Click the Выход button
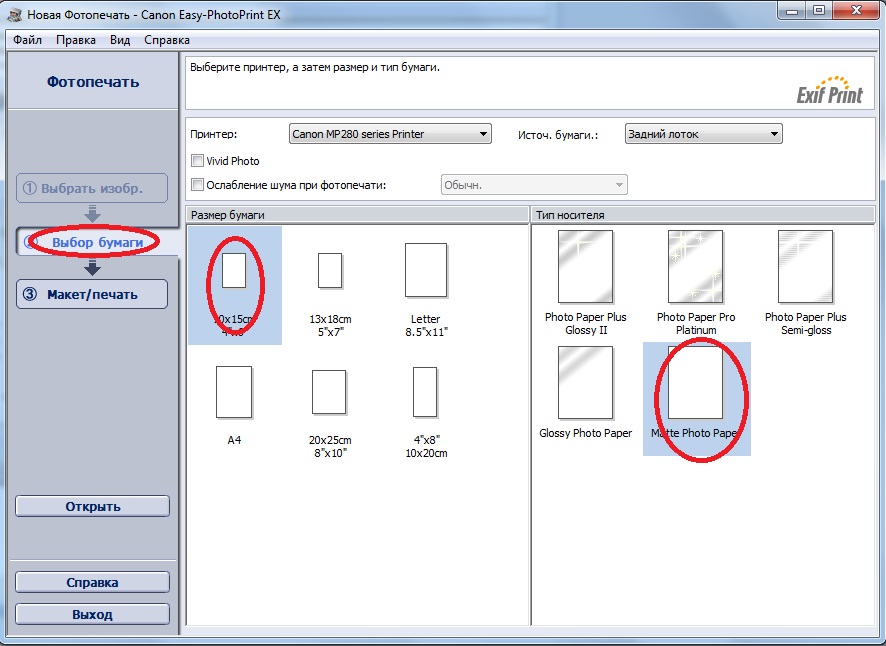 pos(93,614)
